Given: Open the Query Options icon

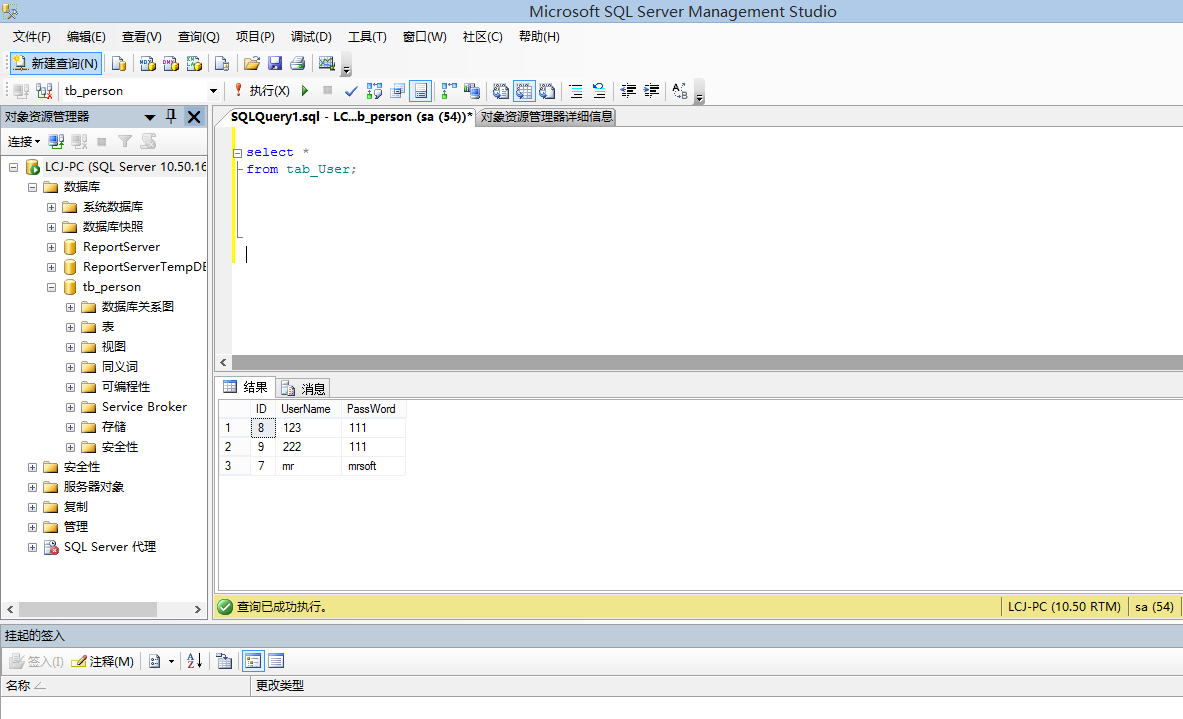Looking at the screenshot, I should pos(398,91).
